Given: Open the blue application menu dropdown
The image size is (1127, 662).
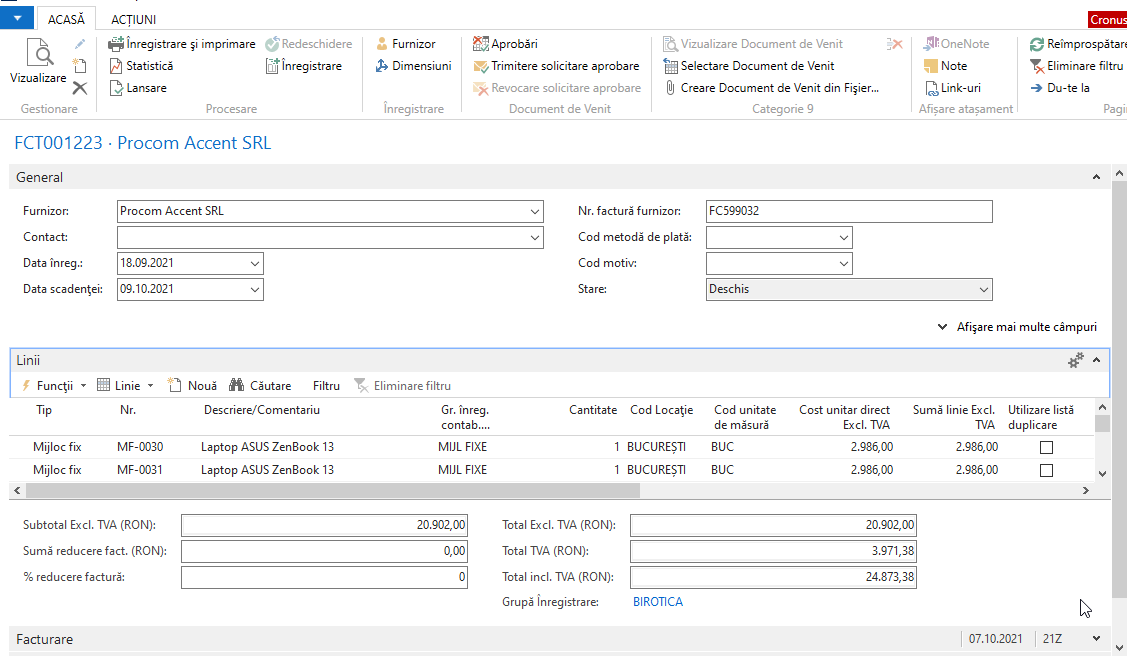Looking at the screenshot, I should [x=17, y=17].
